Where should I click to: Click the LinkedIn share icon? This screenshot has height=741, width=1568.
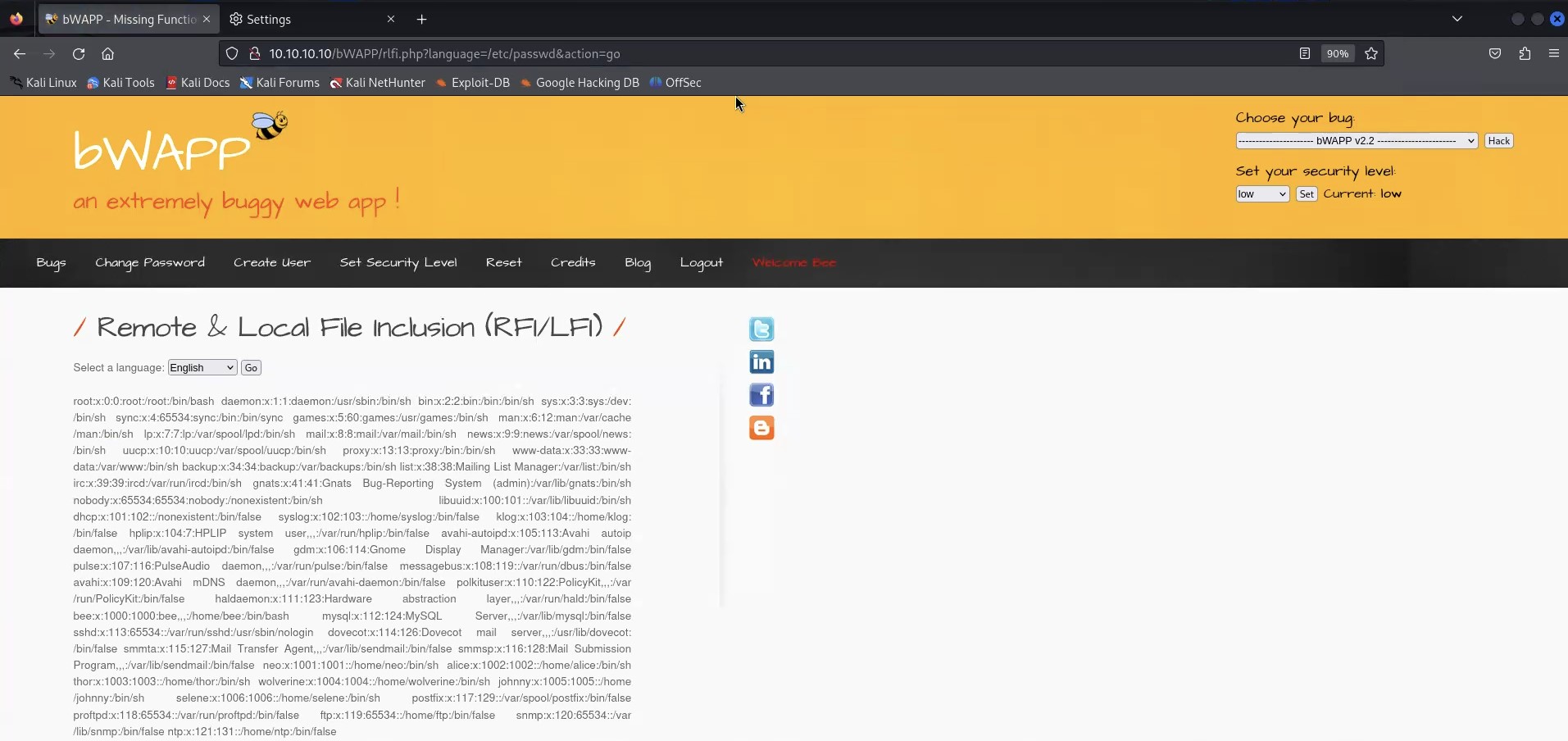[x=761, y=361]
